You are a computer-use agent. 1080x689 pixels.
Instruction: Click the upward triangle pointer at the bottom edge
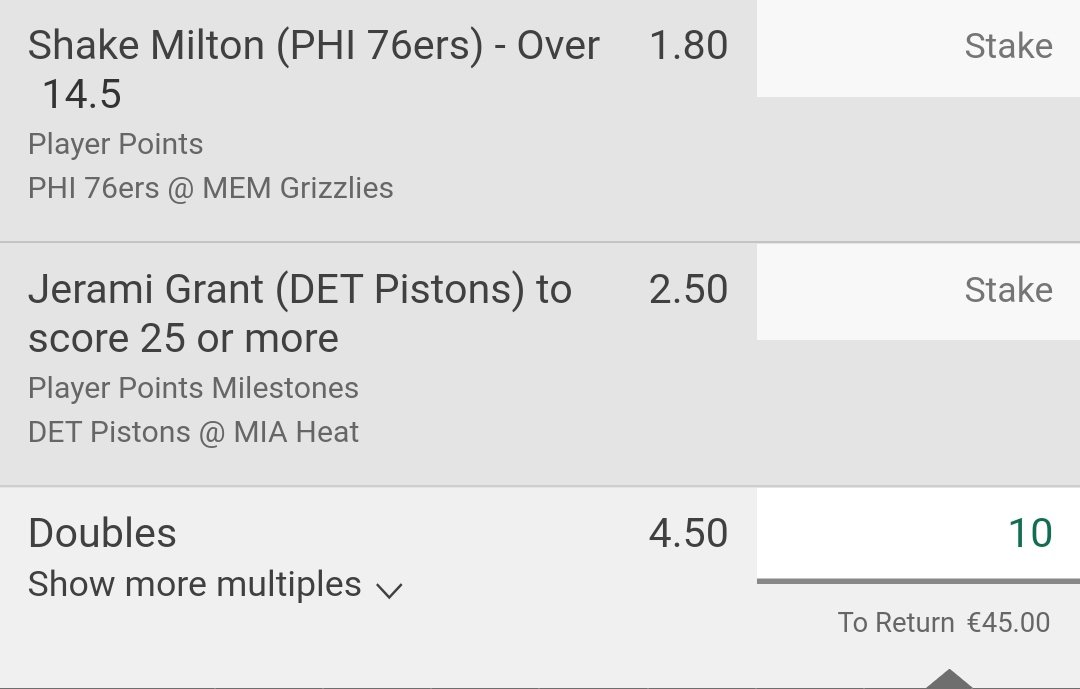(948, 679)
